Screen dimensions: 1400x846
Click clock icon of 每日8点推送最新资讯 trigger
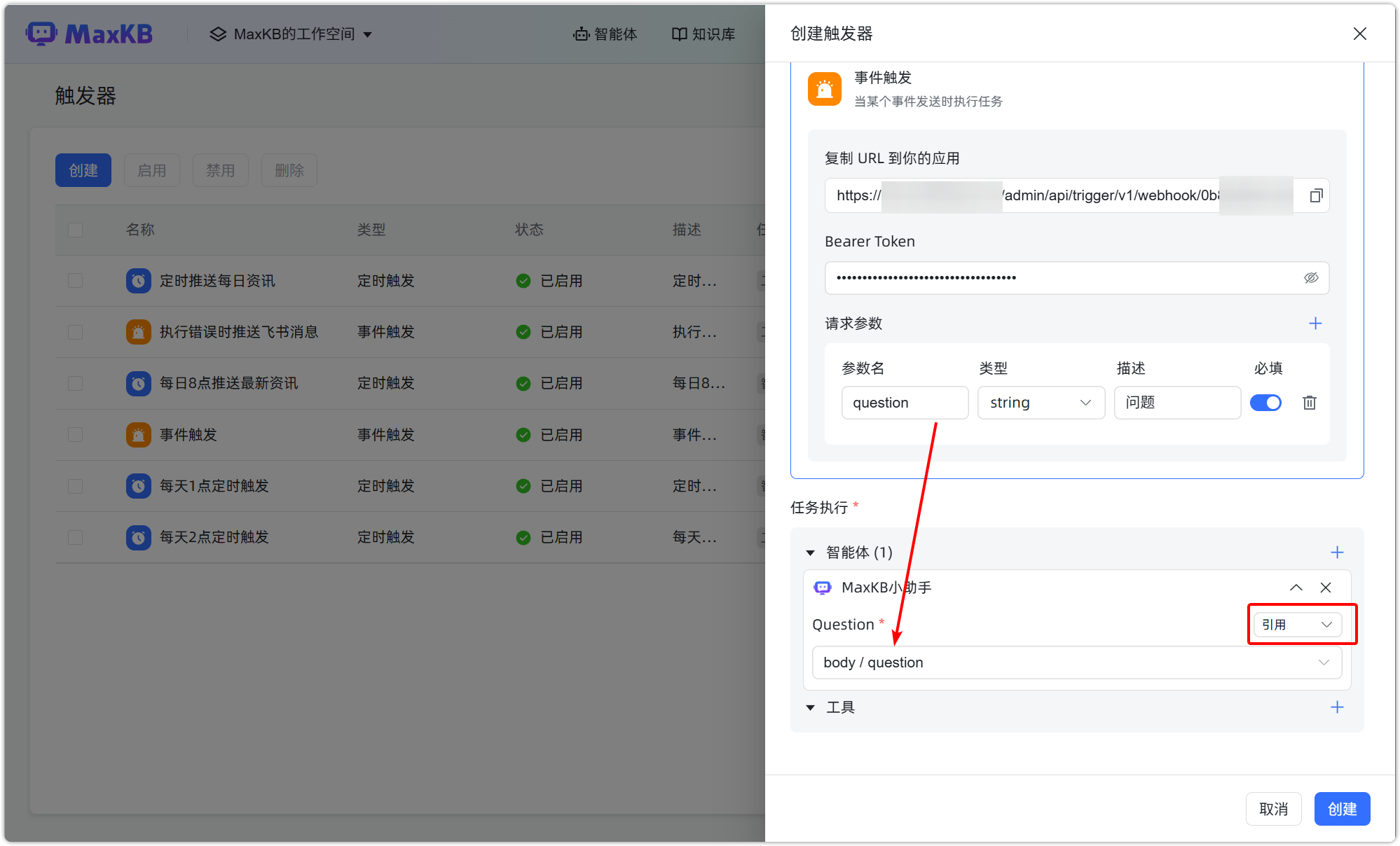click(x=138, y=383)
